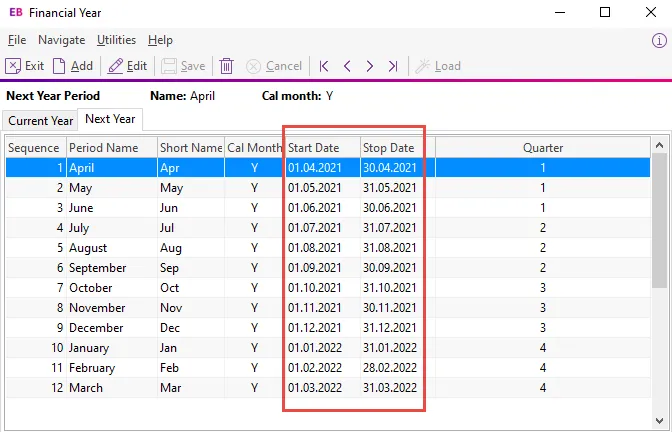Select the September period row
Screen dimensions: 672x432
click(97, 268)
